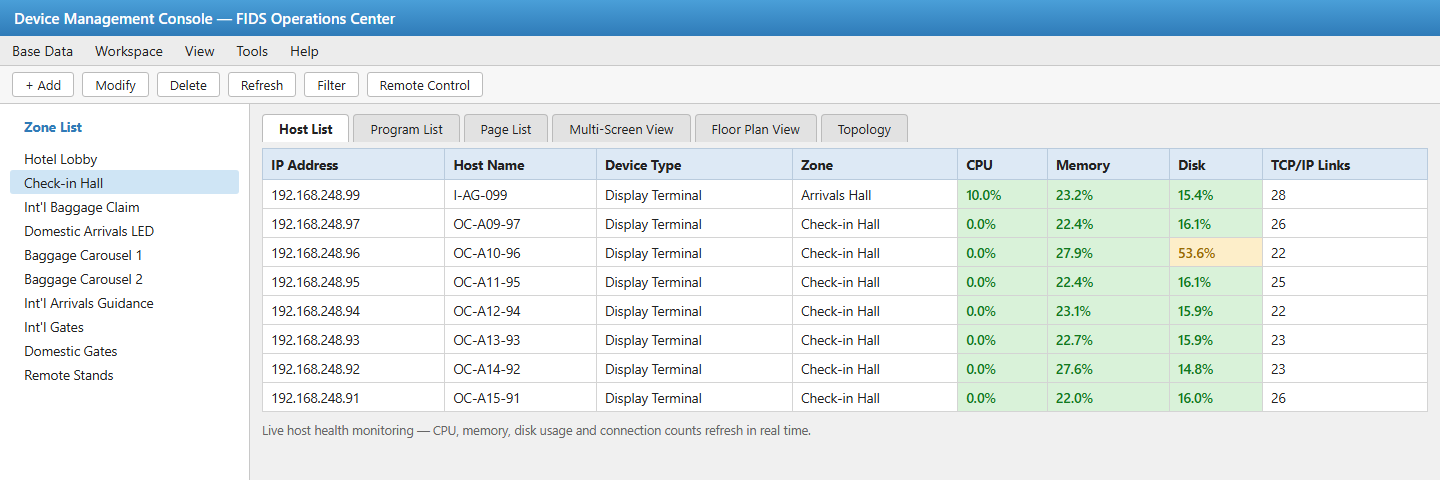Click the Delete button
The image size is (1440, 480).
click(188, 85)
